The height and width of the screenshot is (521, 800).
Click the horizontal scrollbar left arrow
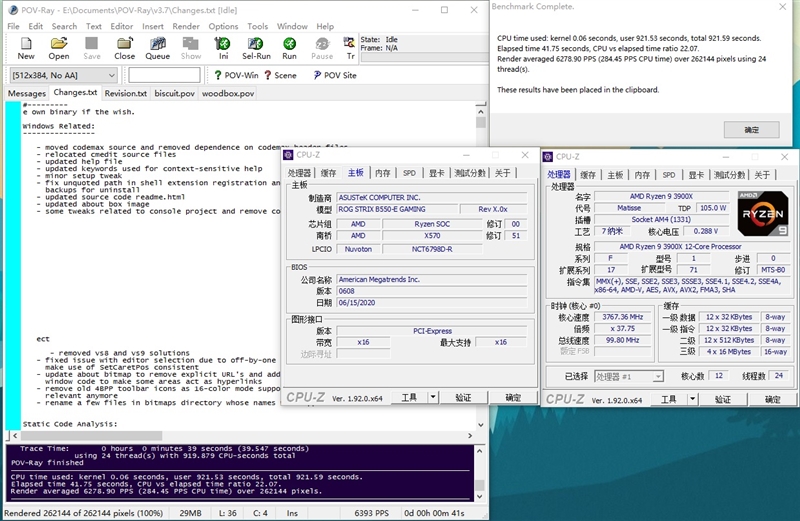click(x=15, y=436)
